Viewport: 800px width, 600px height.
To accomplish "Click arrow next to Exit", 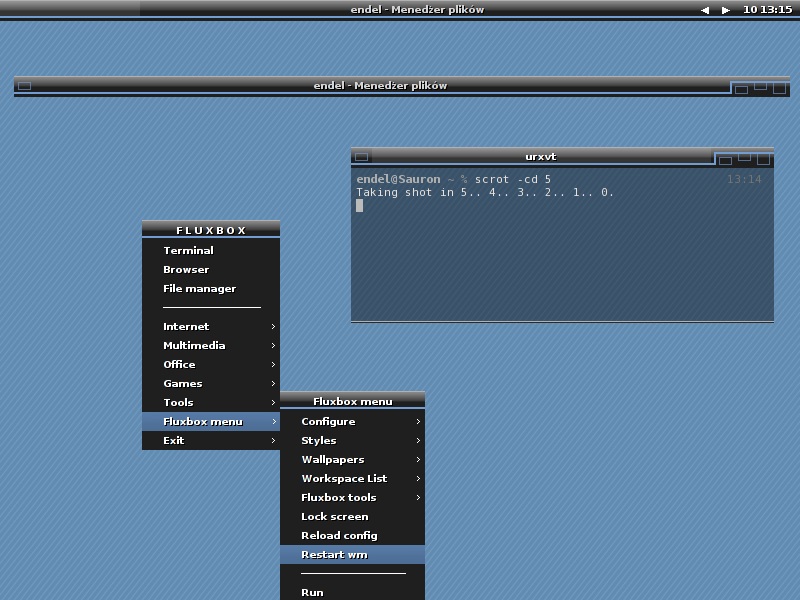I will 273,441.
